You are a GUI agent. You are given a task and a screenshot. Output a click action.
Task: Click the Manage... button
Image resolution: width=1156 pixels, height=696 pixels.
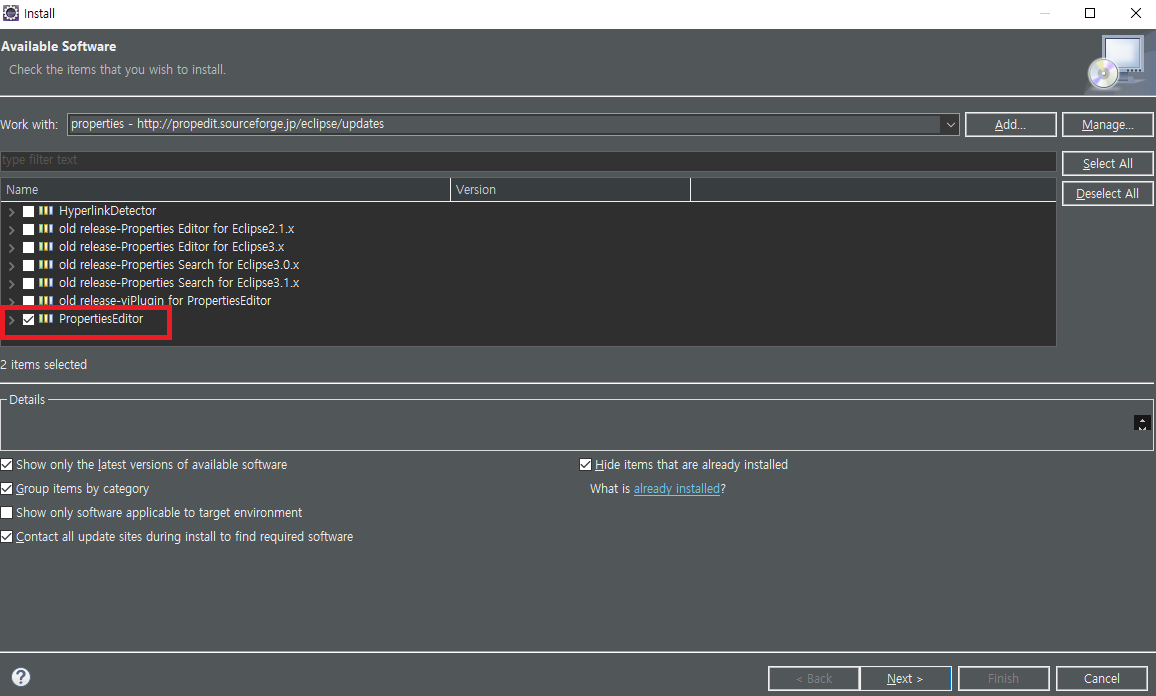coord(1107,125)
